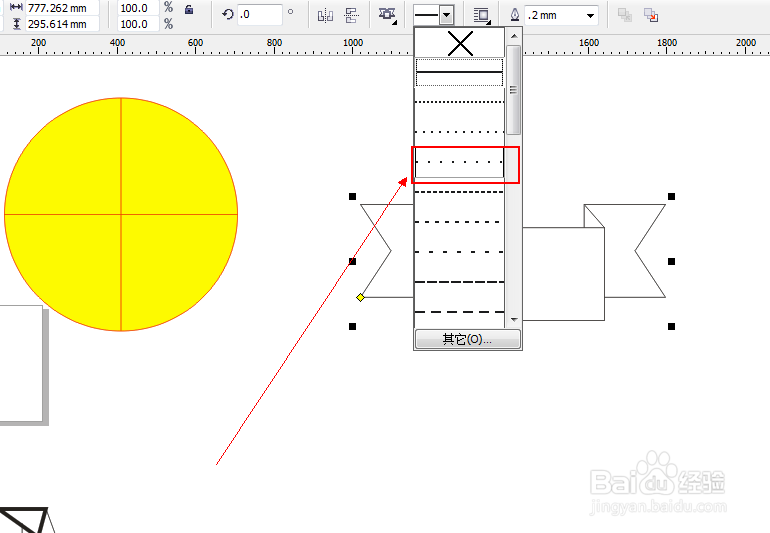Viewport: 770px width, 533px height.
Task: Click the behind-fill outline options icon
Action: pyautogui.click(x=482, y=16)
